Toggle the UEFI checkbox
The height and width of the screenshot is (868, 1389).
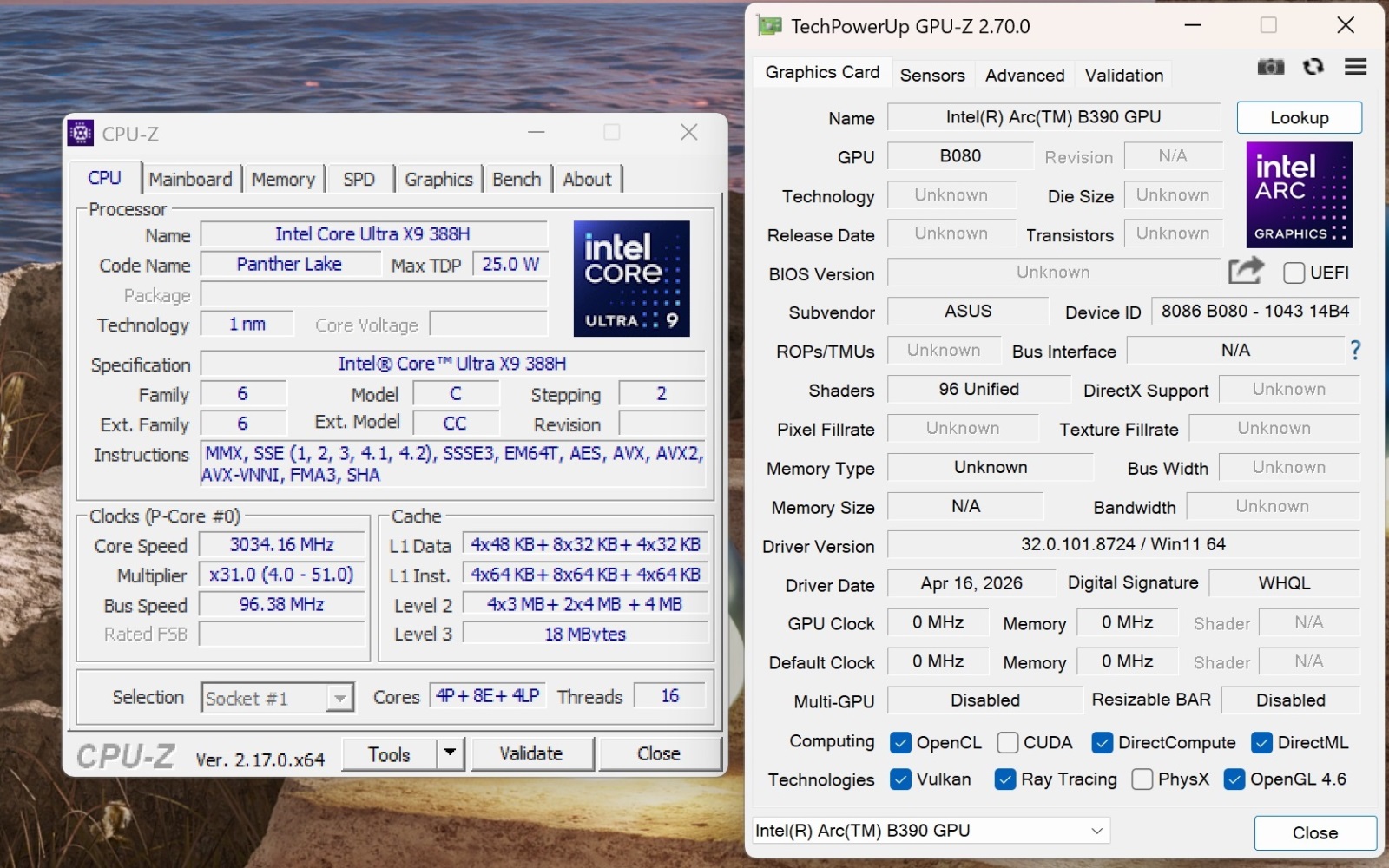(x=1294, y=273)
